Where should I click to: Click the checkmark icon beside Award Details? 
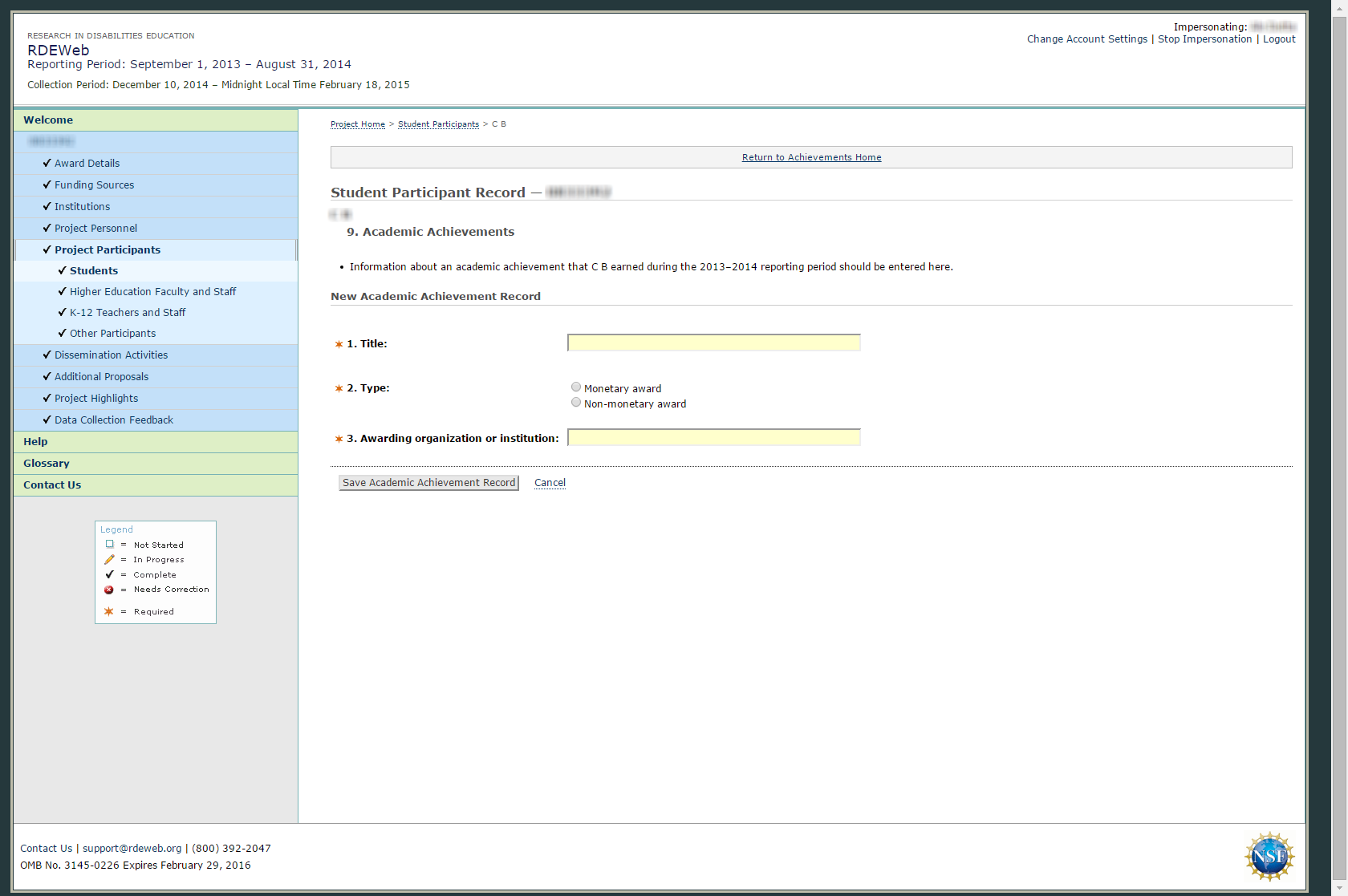[47, 163]
